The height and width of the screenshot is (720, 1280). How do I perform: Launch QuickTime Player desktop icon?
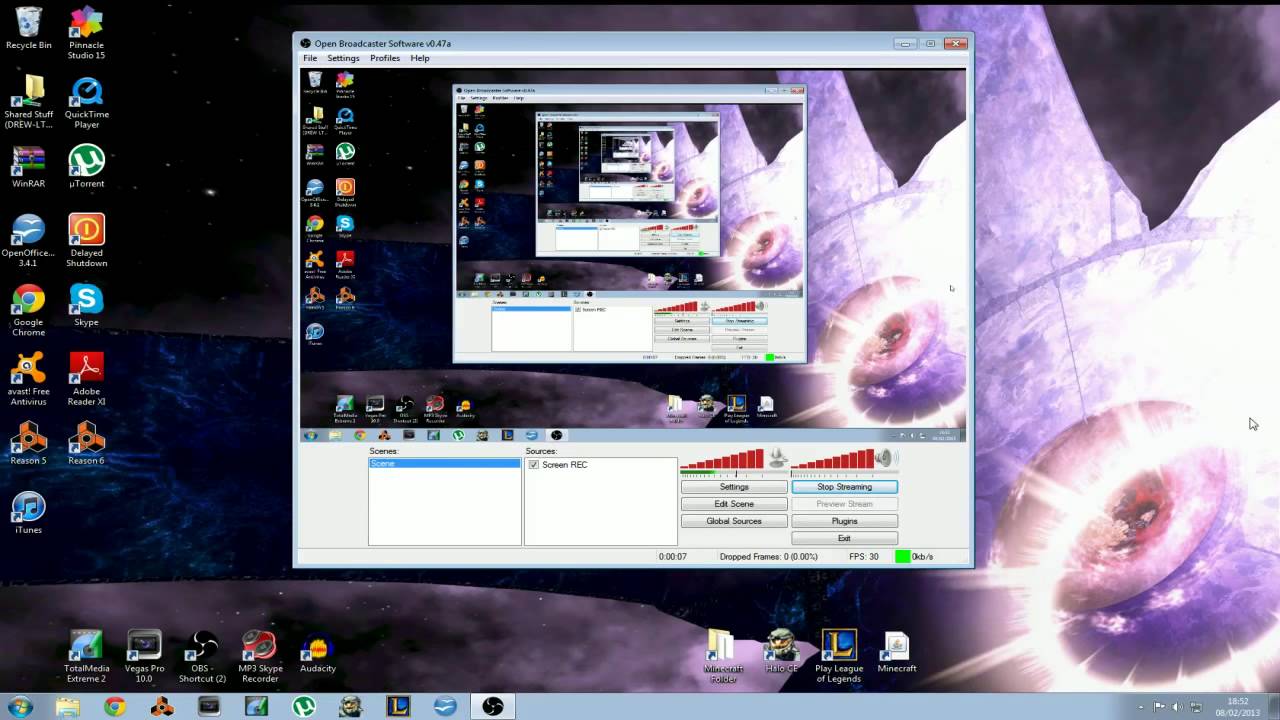point(87,102)
